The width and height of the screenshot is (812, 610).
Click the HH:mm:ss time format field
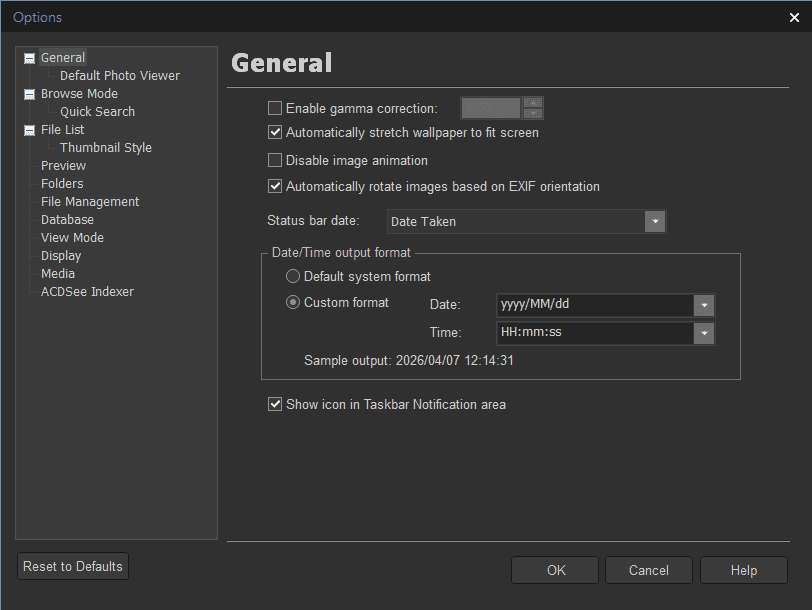(x=595, y=333)
